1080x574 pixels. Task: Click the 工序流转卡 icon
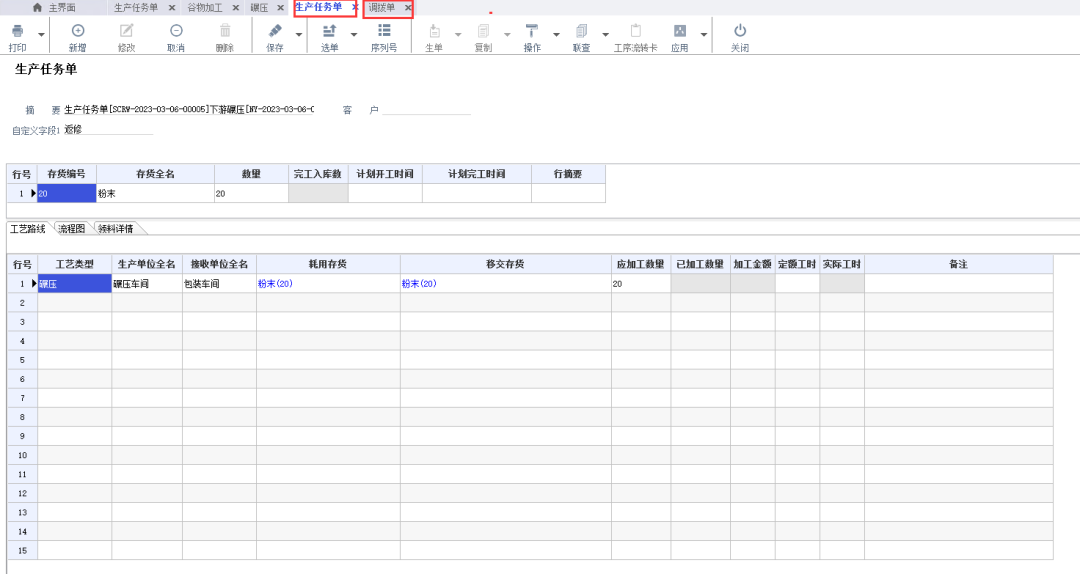pyautogui.click(x=636, y=31)
